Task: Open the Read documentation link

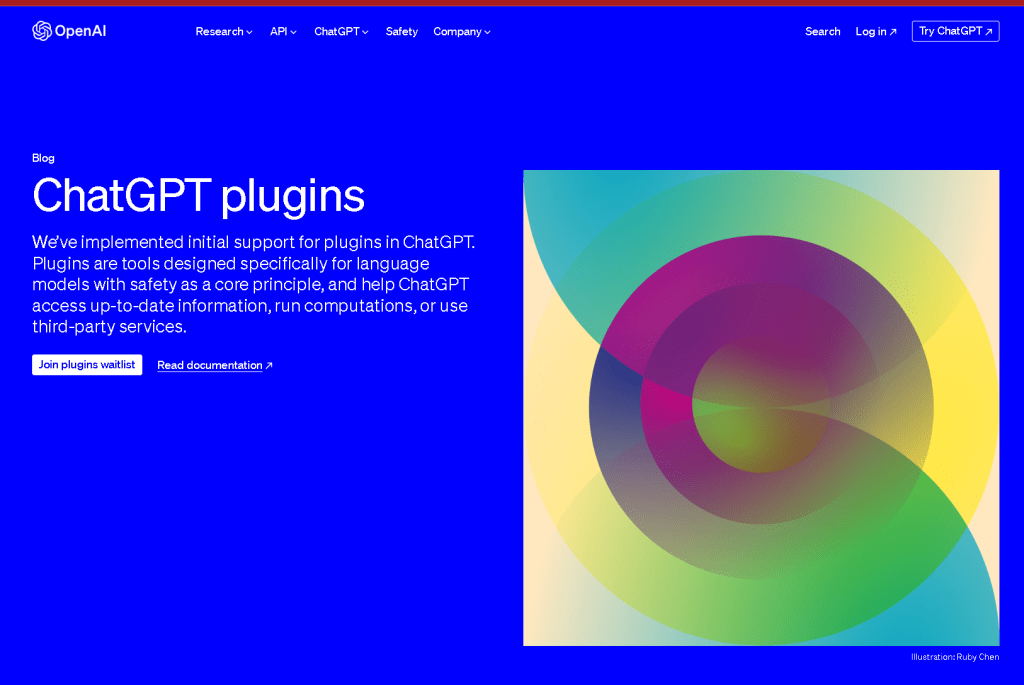Action: coord(215,365)
